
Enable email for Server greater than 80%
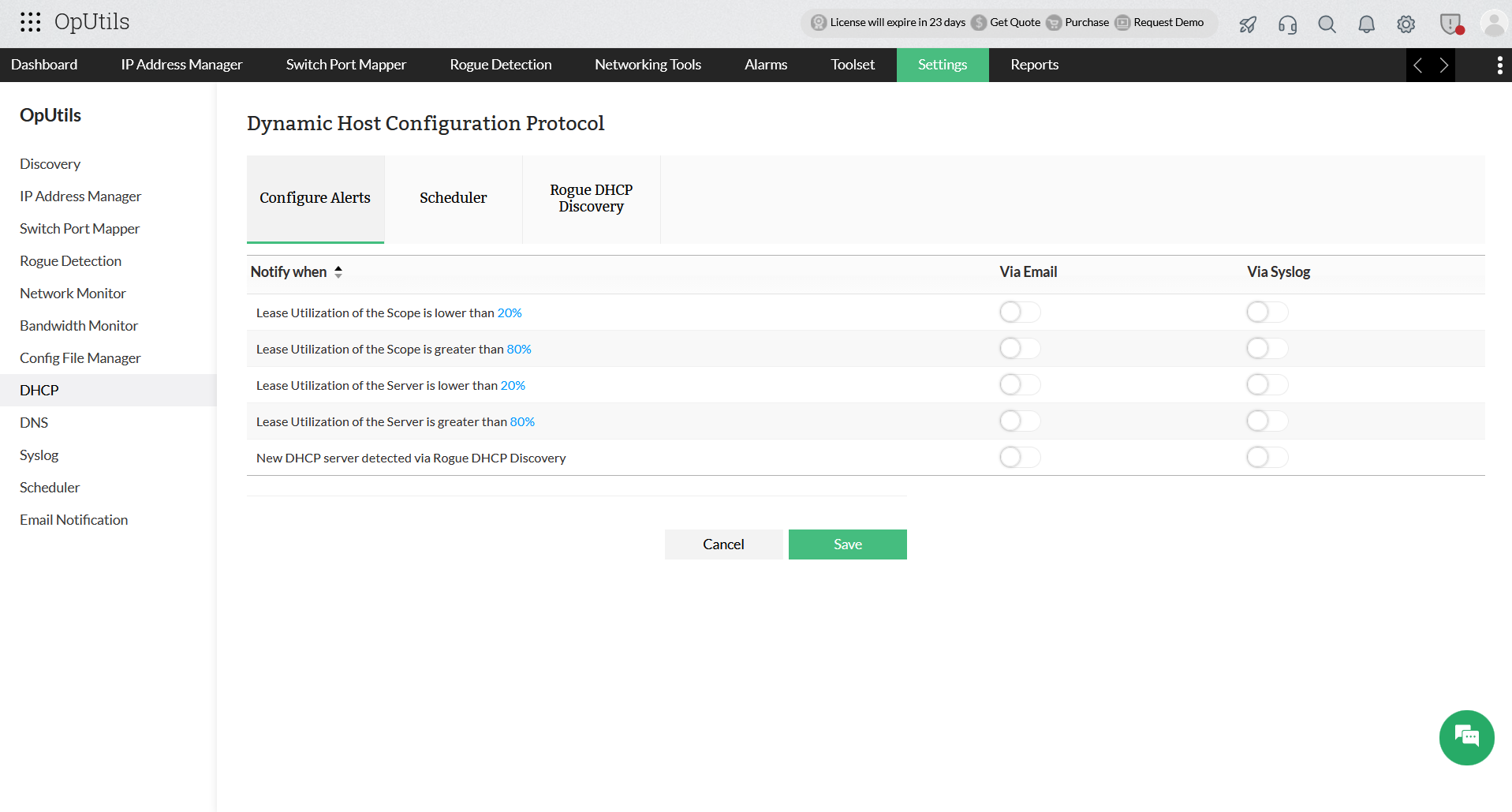coord(1020,421)
